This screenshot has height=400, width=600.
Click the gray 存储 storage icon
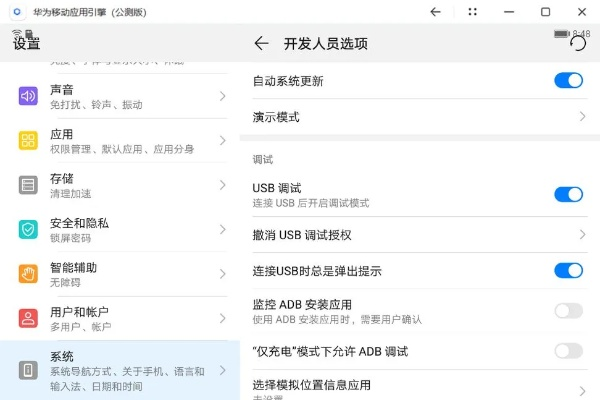click(x=28, y=185)
